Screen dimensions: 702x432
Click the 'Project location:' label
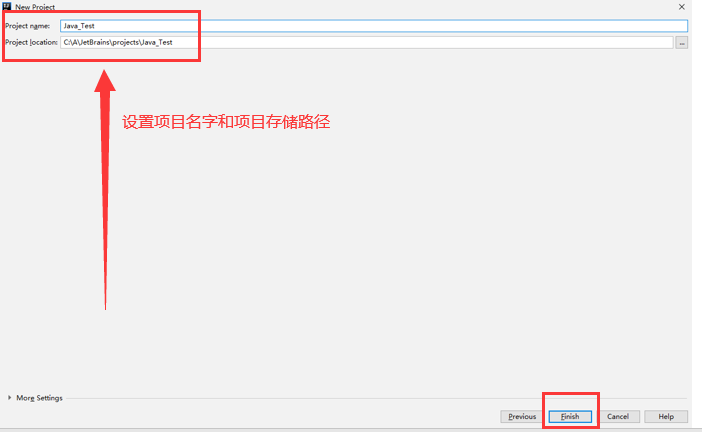(31, 43)
